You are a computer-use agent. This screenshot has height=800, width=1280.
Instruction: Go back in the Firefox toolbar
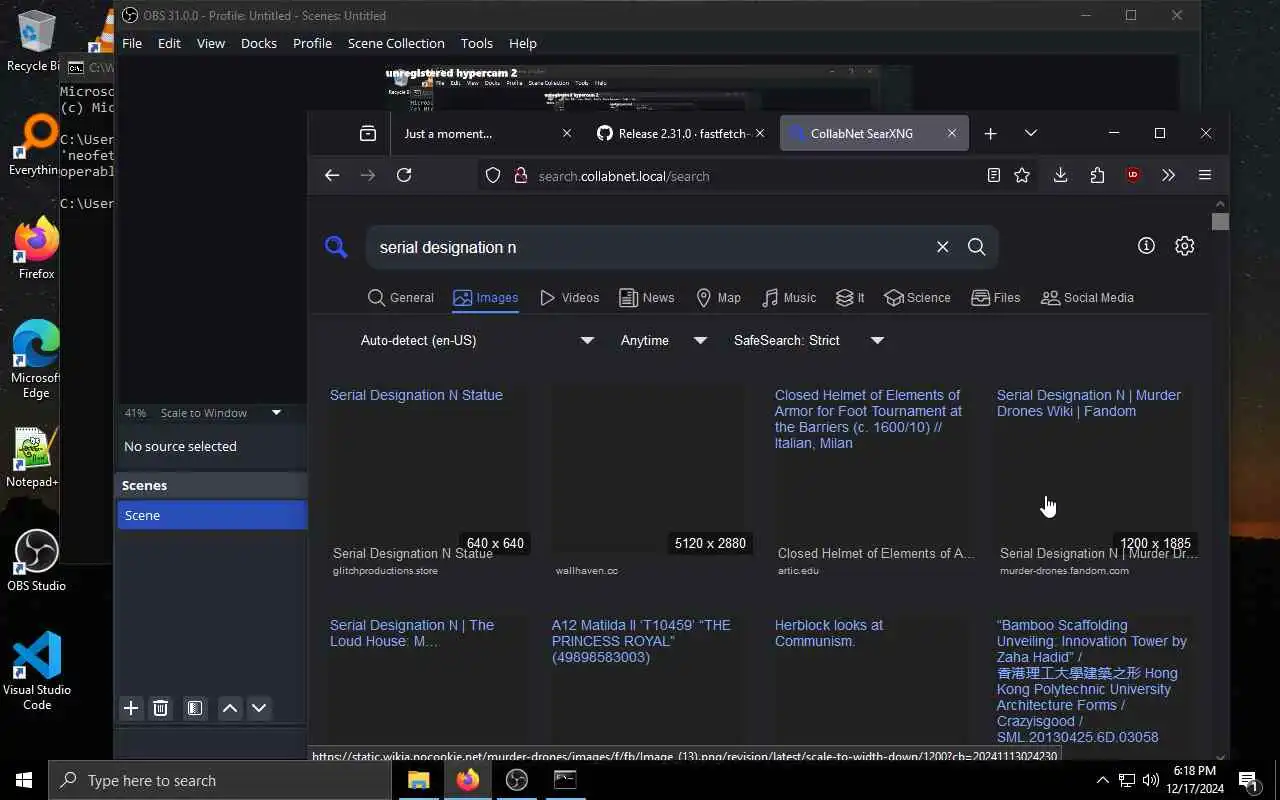[332, 175]
